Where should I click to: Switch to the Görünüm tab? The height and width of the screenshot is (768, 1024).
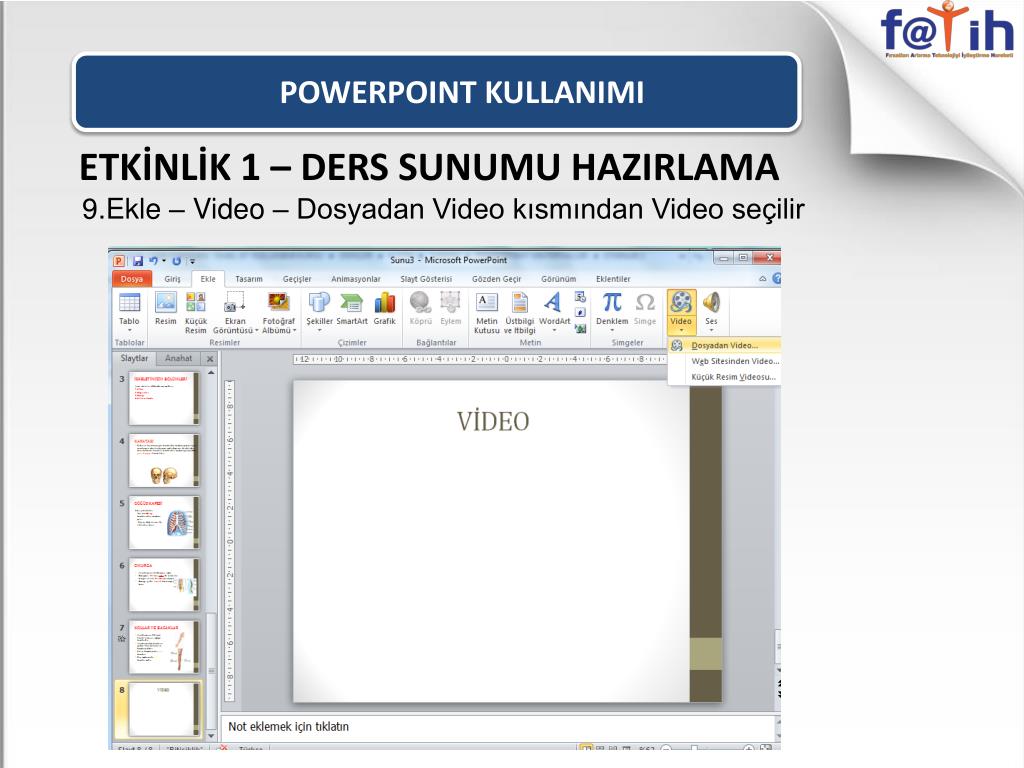coord(558,279)
